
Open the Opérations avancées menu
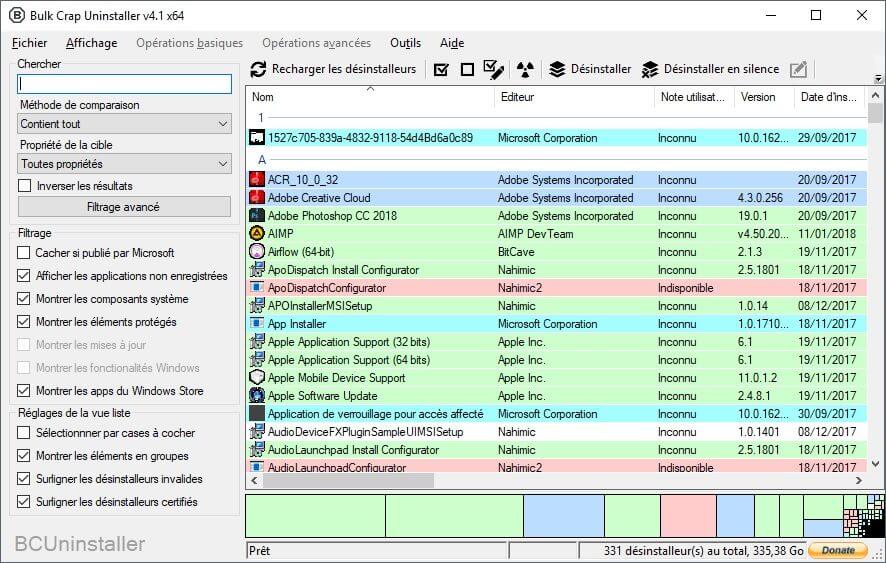[316, 43]
